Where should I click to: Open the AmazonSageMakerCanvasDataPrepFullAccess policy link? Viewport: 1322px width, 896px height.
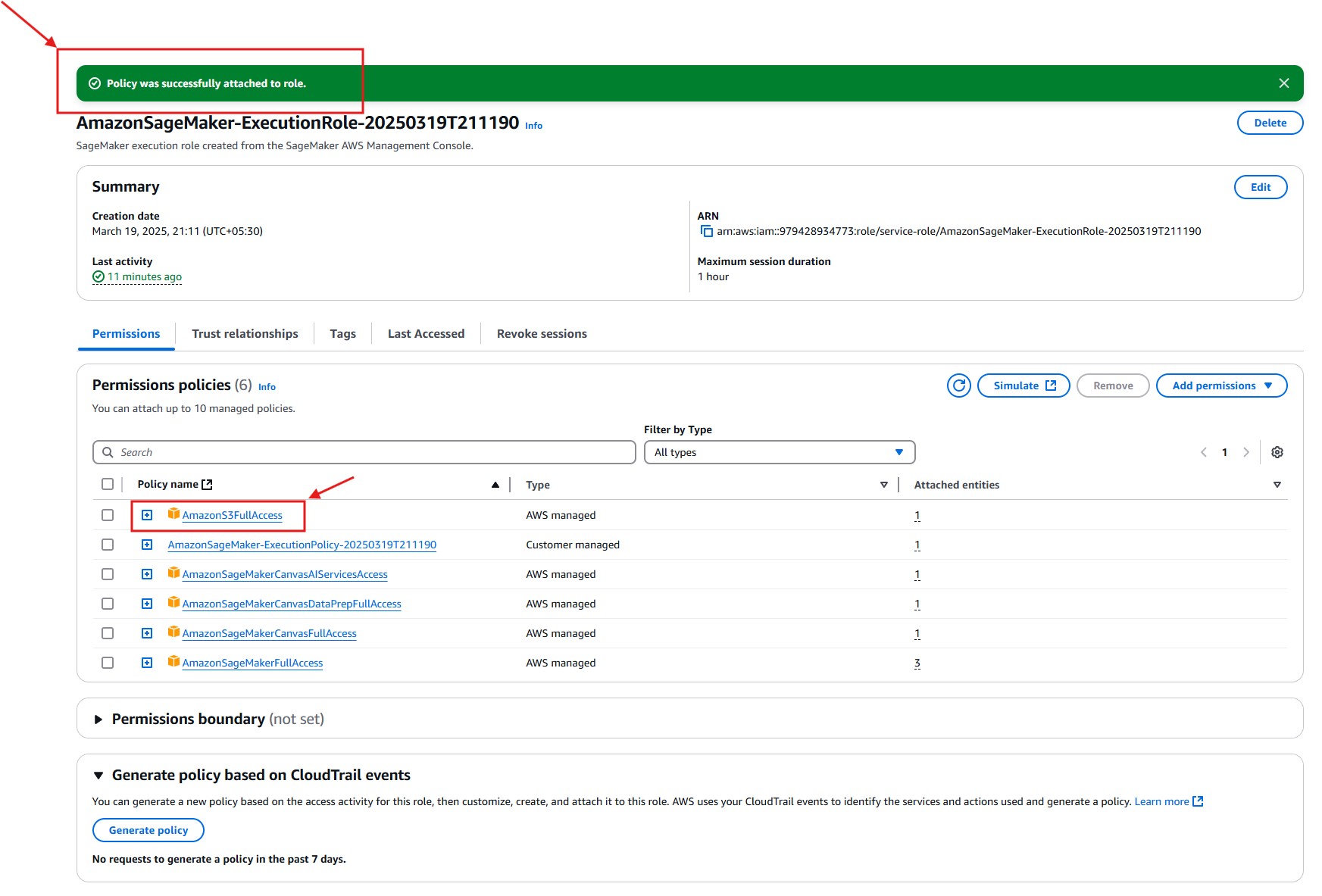coord(292,604)
